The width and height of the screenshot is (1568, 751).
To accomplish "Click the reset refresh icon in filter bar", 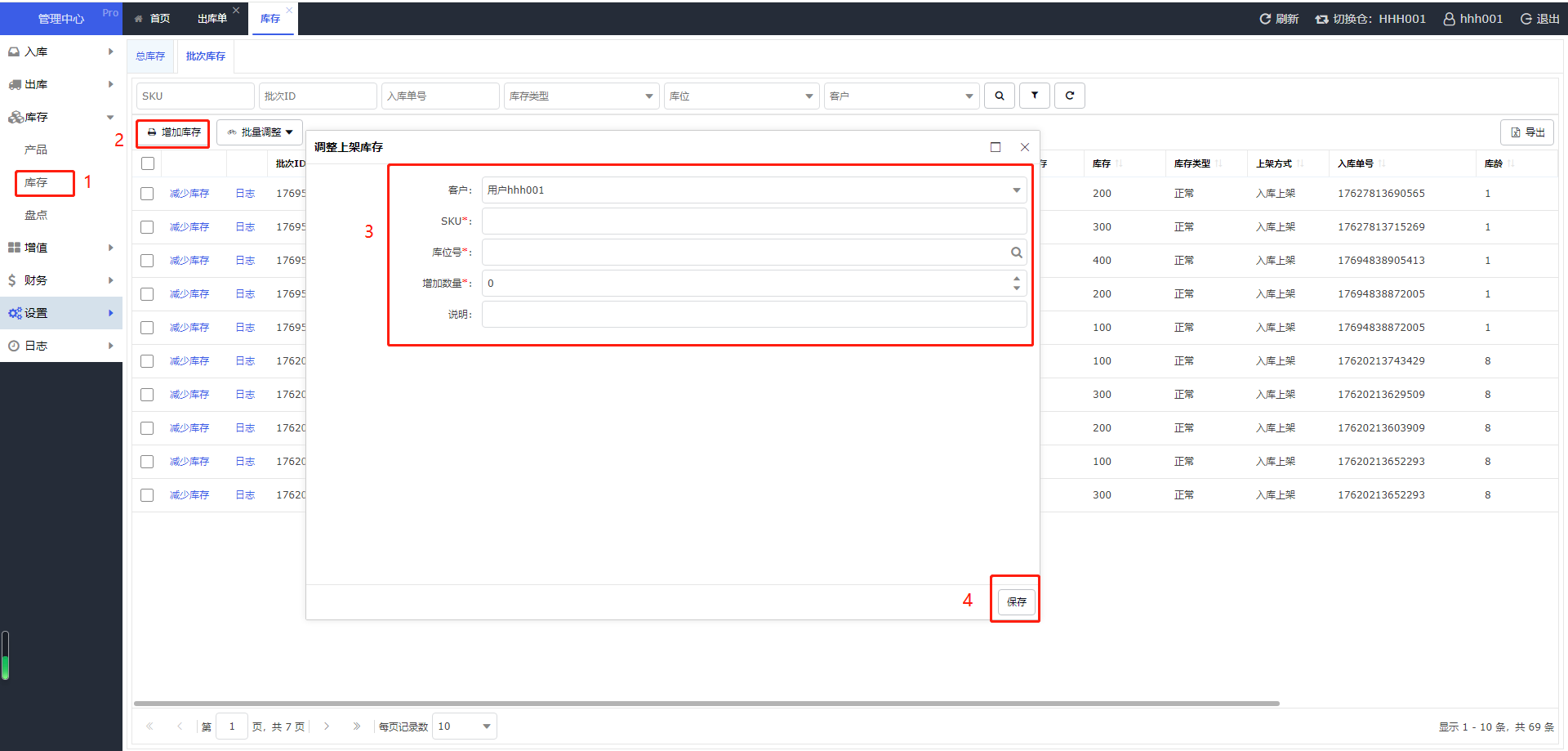I will coord(1070,96).
